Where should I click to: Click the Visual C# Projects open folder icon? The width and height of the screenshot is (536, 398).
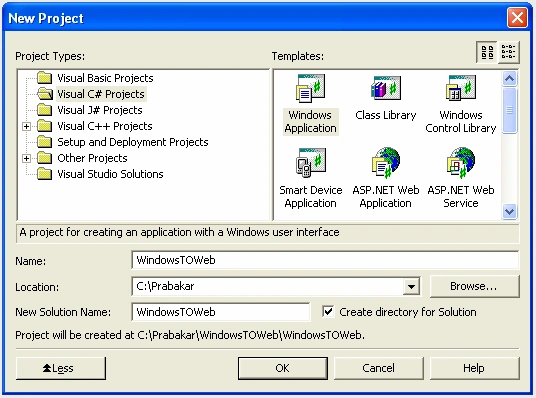pos(45,94)
